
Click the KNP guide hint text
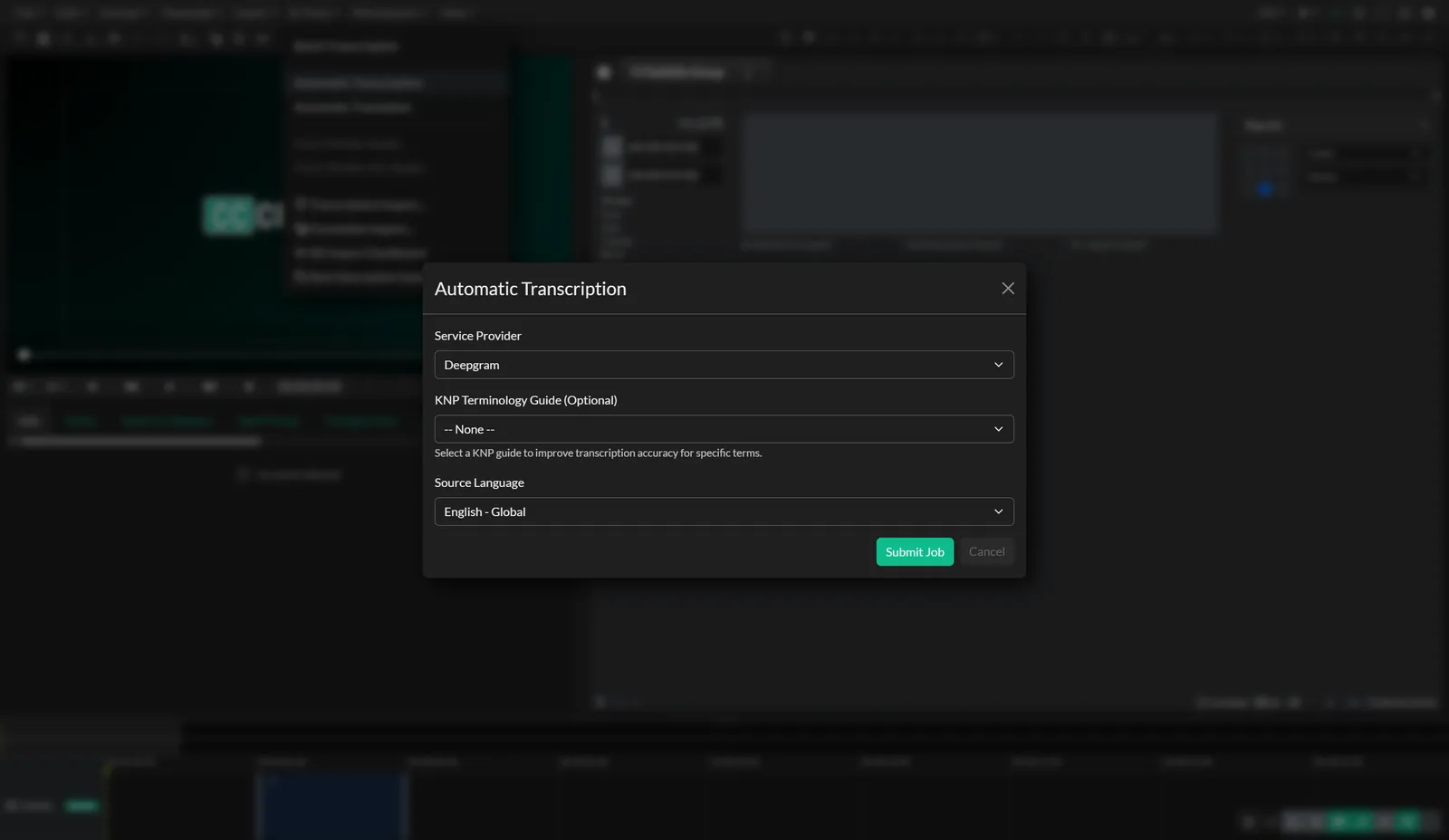598,453
